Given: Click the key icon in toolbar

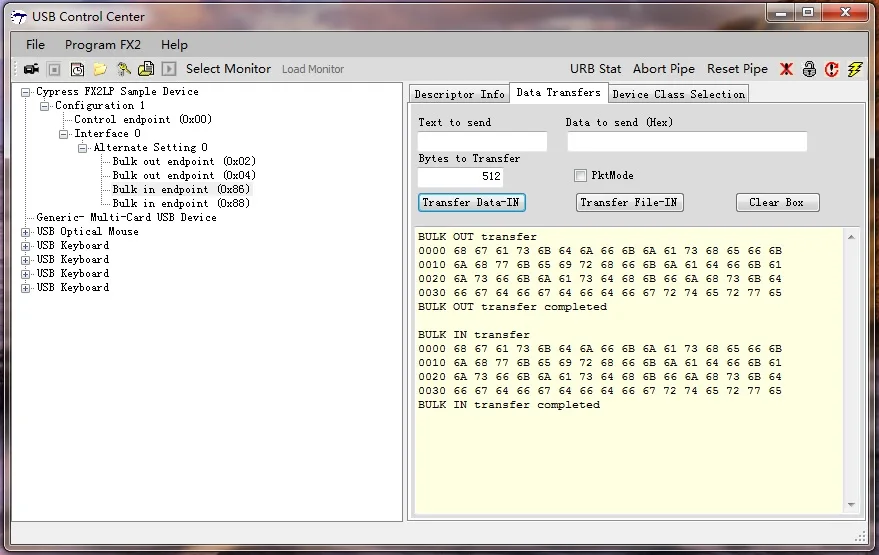Looking at the screenshot, I should 124,69.
